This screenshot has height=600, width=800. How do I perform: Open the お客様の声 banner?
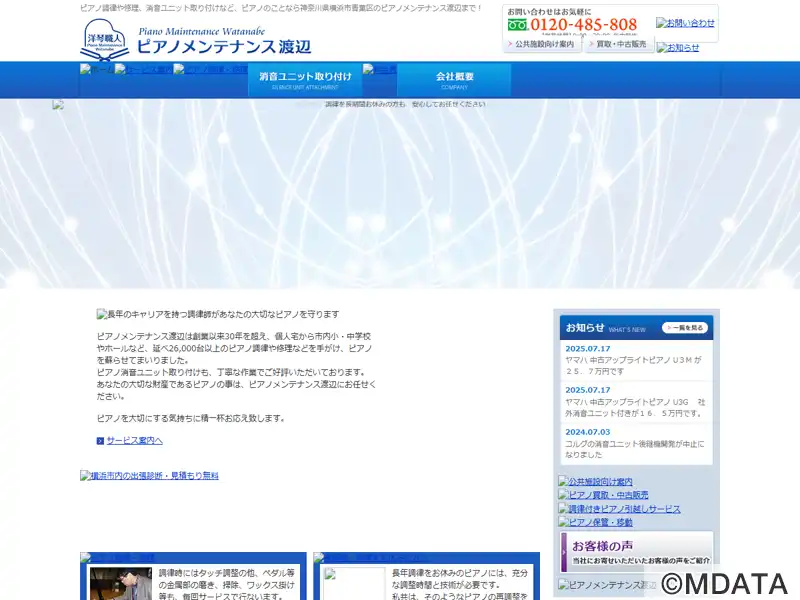pyautogui.click(x=635, y=551)
